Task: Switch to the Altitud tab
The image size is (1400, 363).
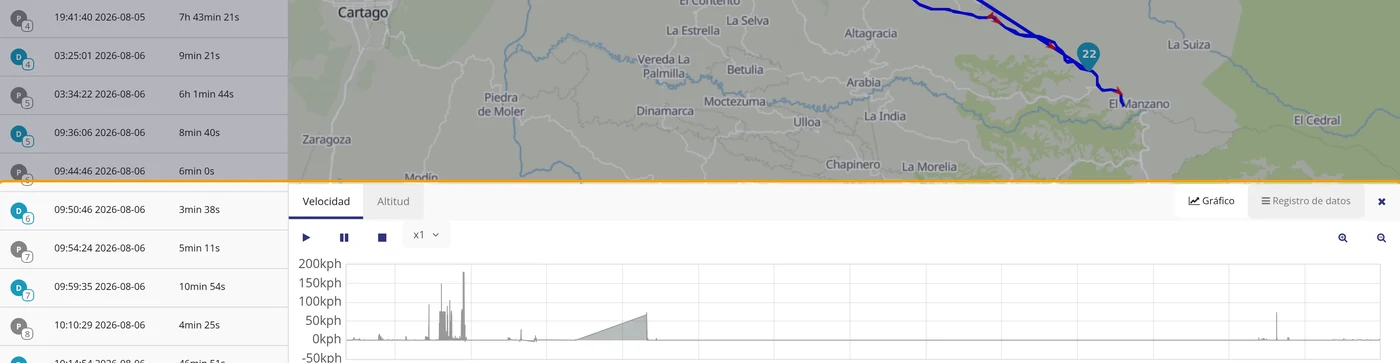Action: pos(393,201)
